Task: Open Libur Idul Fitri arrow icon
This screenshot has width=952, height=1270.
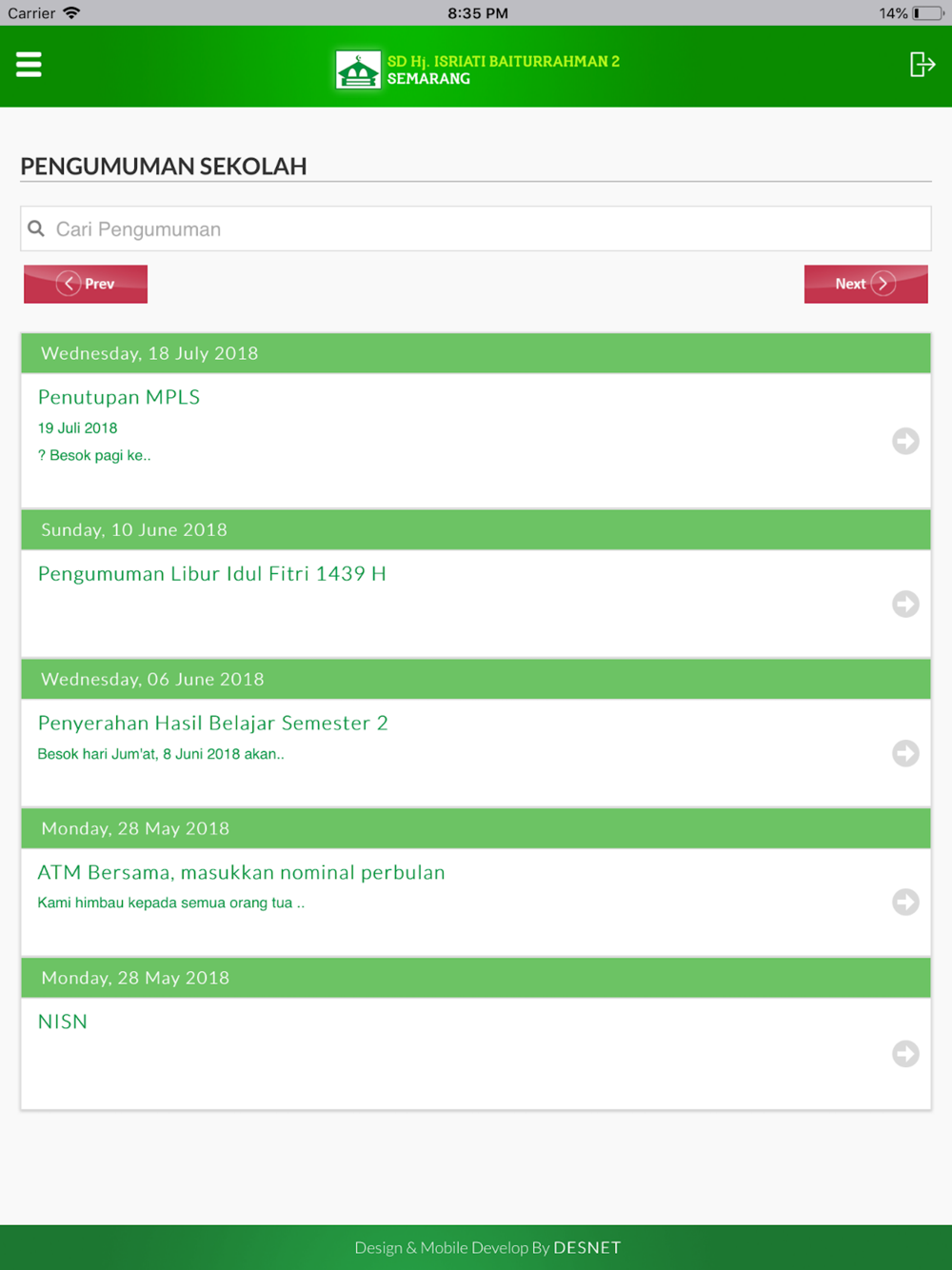Action: [905, 604]
